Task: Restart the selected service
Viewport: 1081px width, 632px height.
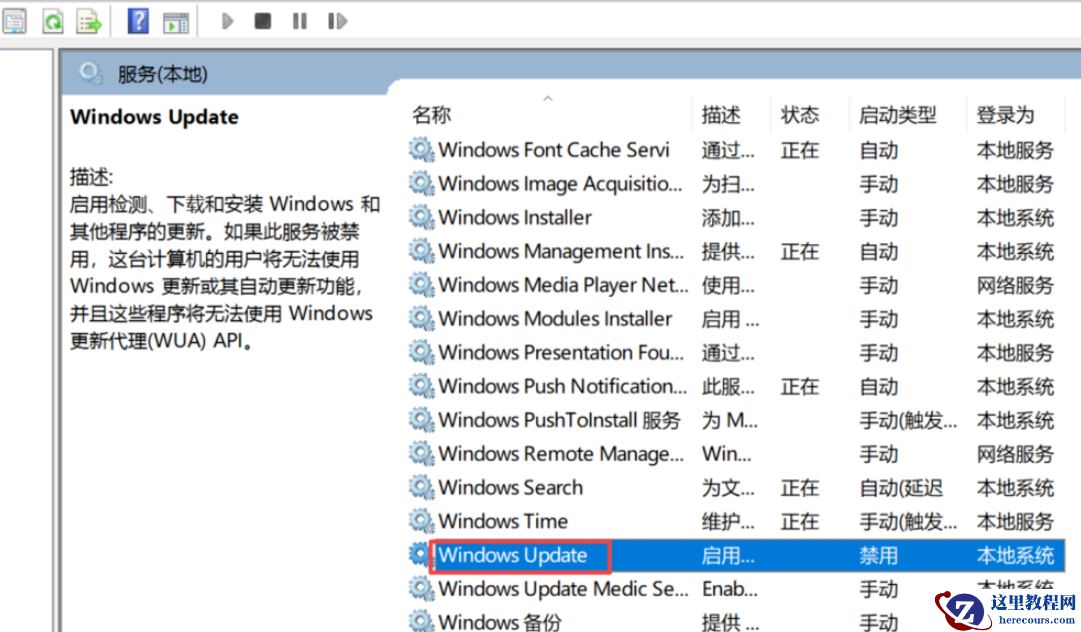Action: [337, 20]
